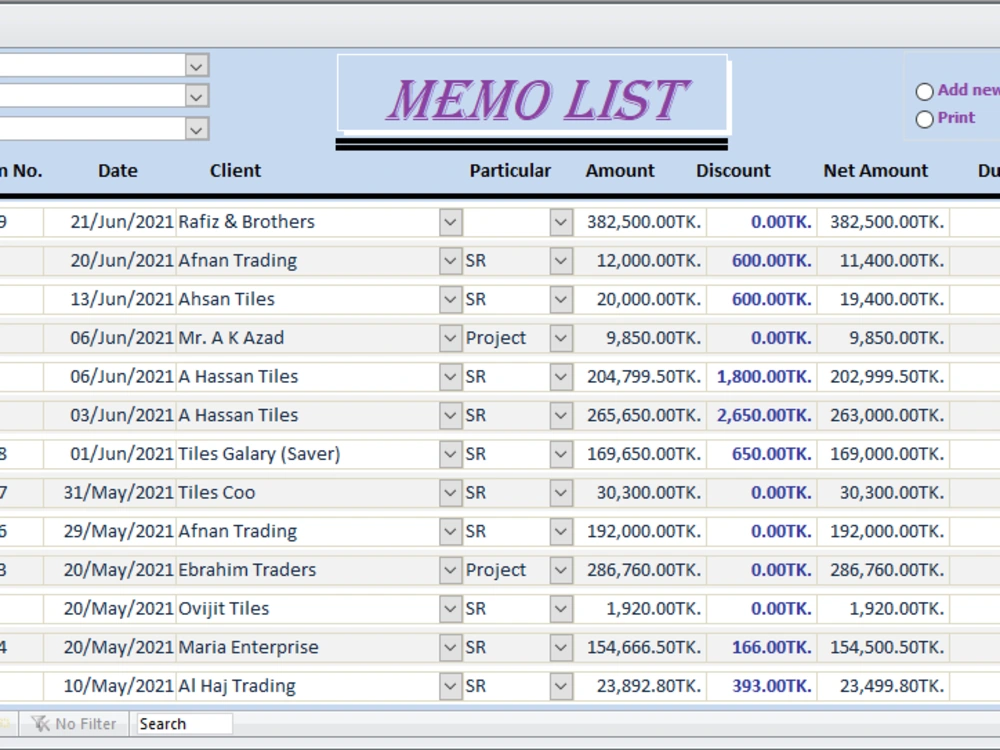Click the Client column header

point(235,171)
